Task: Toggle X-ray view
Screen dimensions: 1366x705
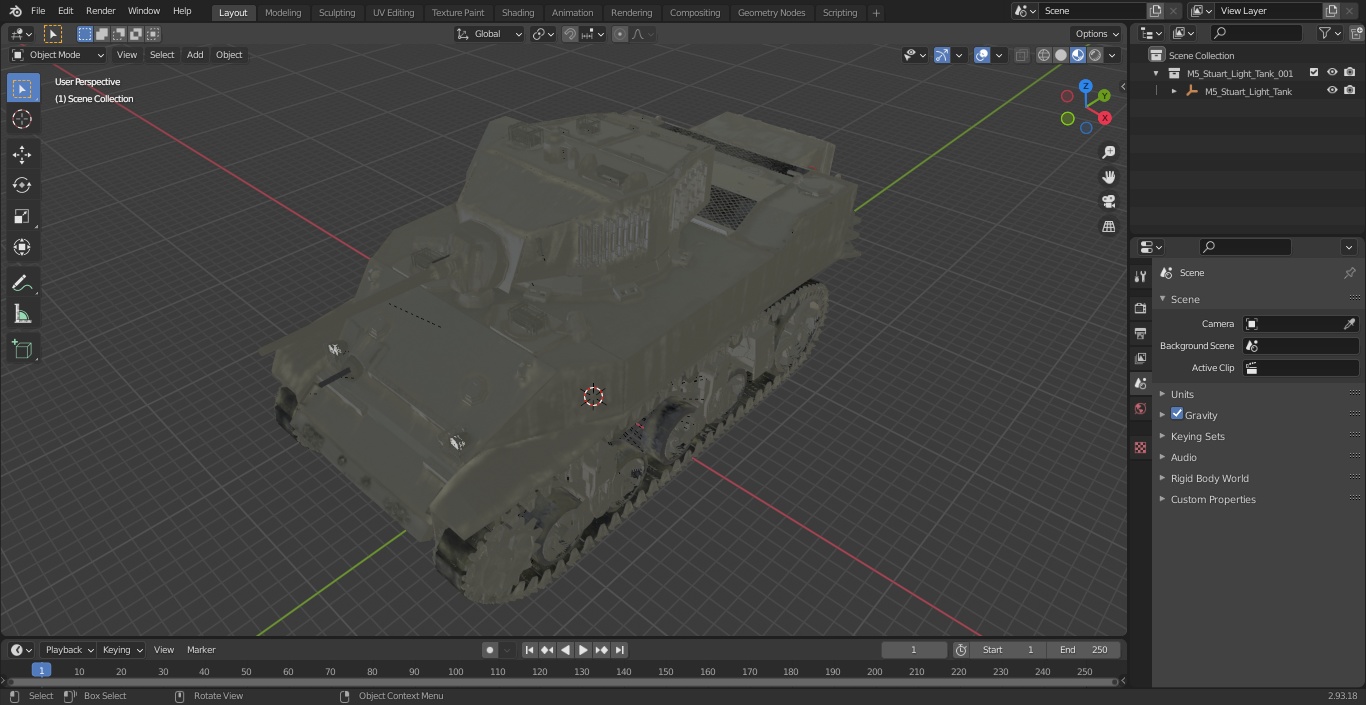Action: click(x=1021, y=55)
